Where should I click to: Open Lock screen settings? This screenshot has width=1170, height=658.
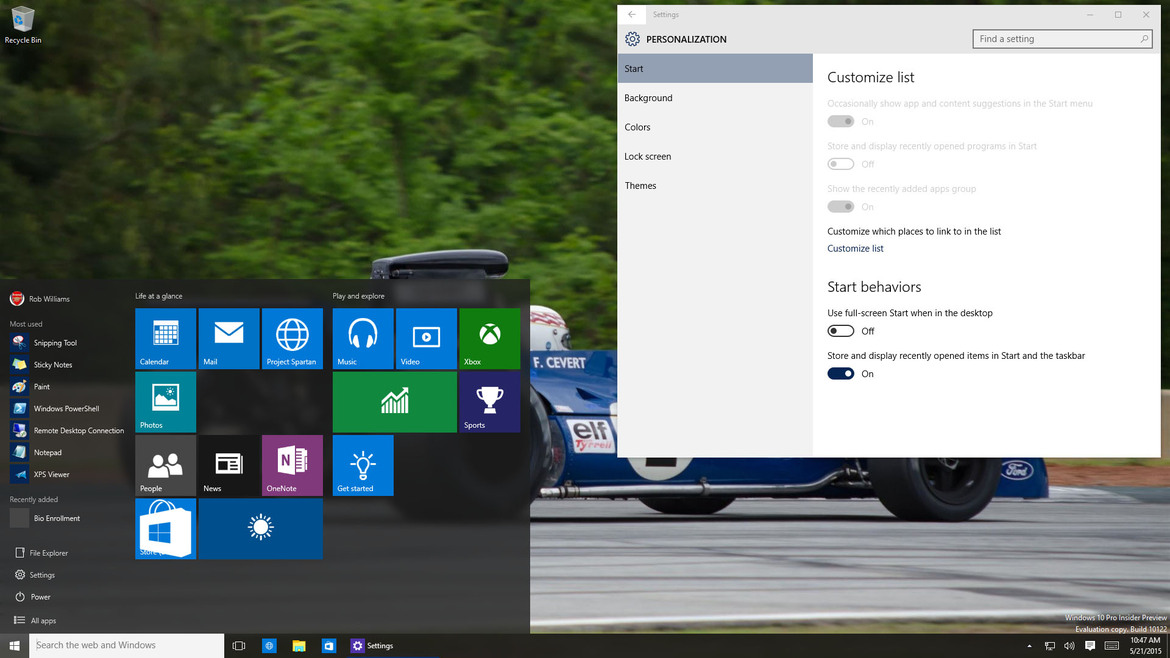[715, 157]
